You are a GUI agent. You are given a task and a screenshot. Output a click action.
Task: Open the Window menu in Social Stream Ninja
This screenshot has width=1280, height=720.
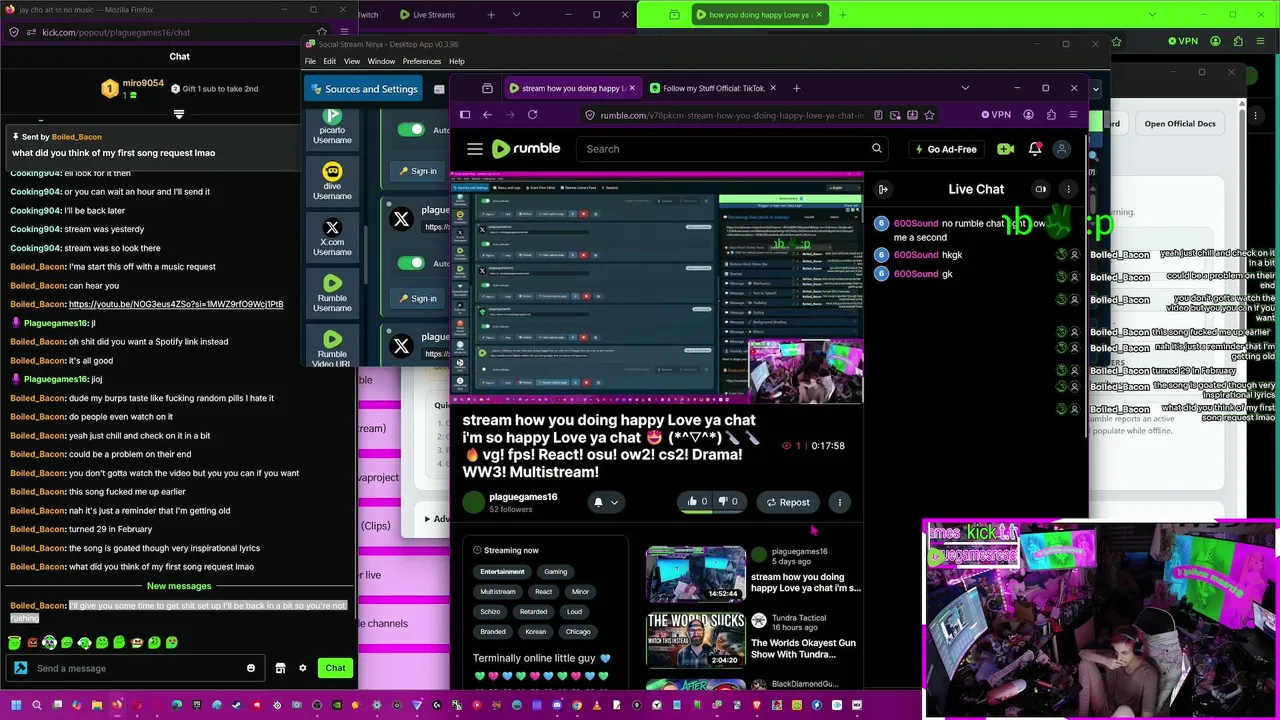381,61
